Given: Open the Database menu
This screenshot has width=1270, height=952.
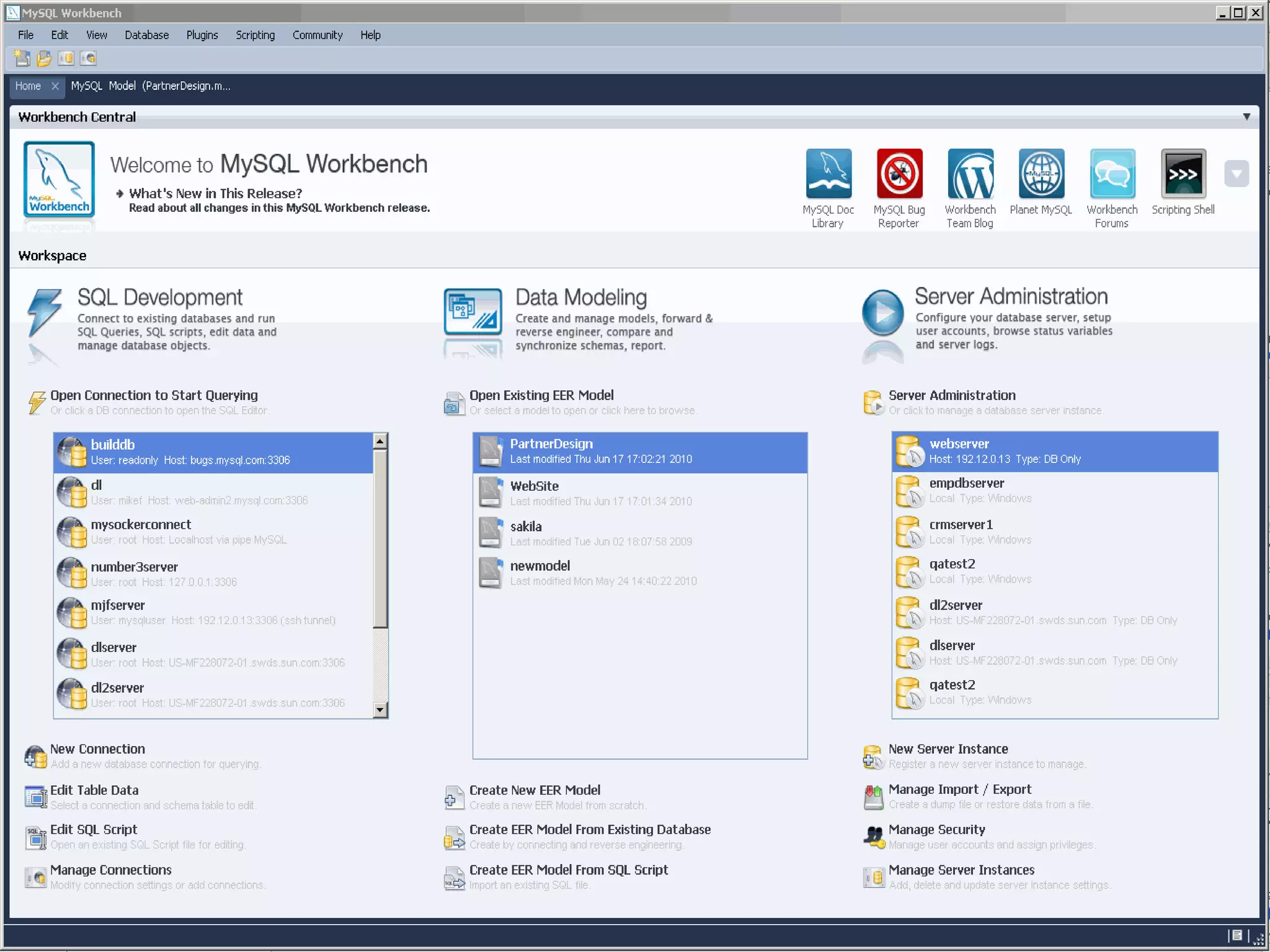Looking at the screenshot, I should (146, 35).
